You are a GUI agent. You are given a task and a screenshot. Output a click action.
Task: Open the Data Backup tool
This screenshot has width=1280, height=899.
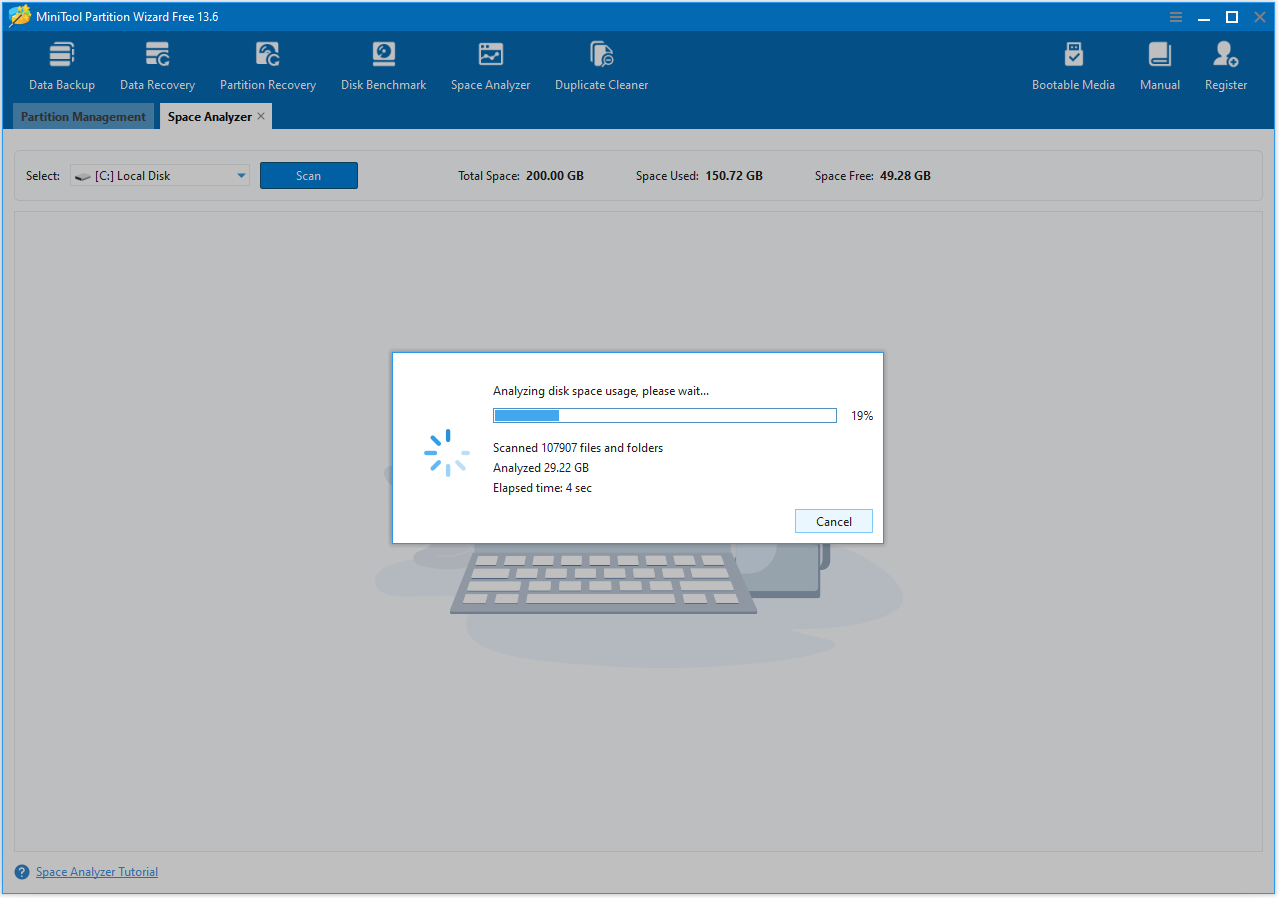point(62,66)
